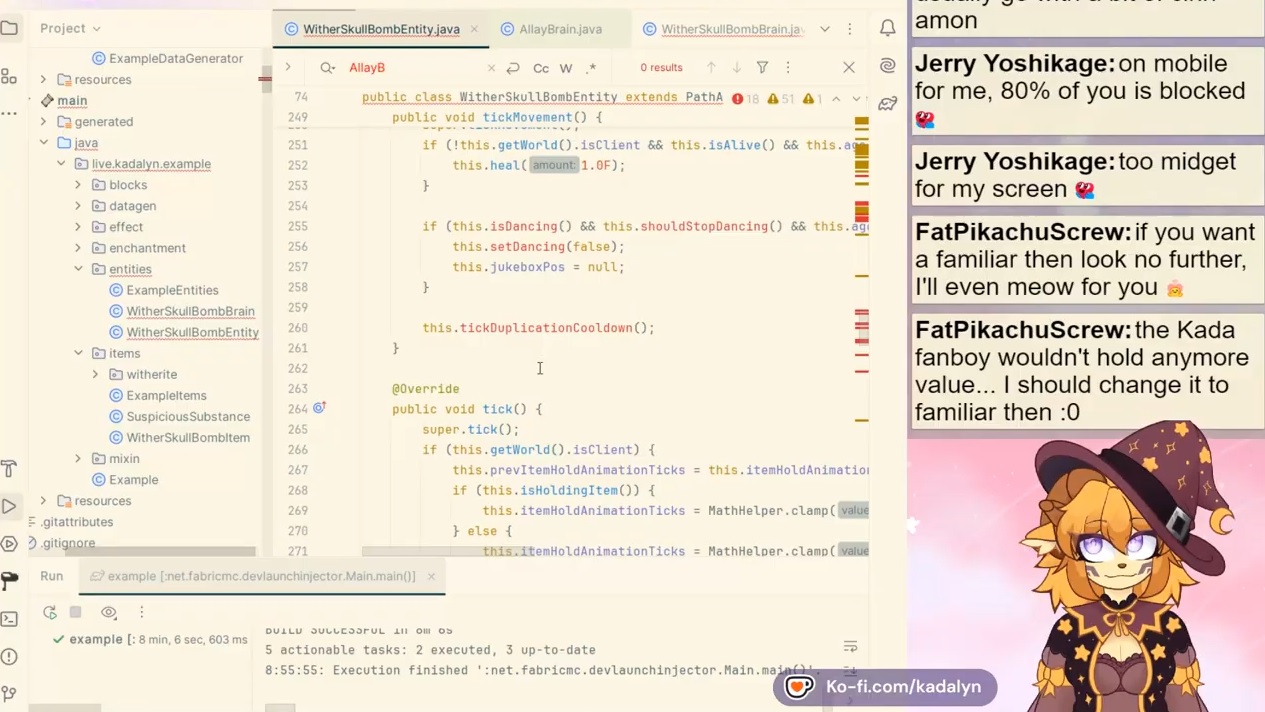Click the Structure tool window icon
The width and height of the screenshot is (1265, 712).
9,76
